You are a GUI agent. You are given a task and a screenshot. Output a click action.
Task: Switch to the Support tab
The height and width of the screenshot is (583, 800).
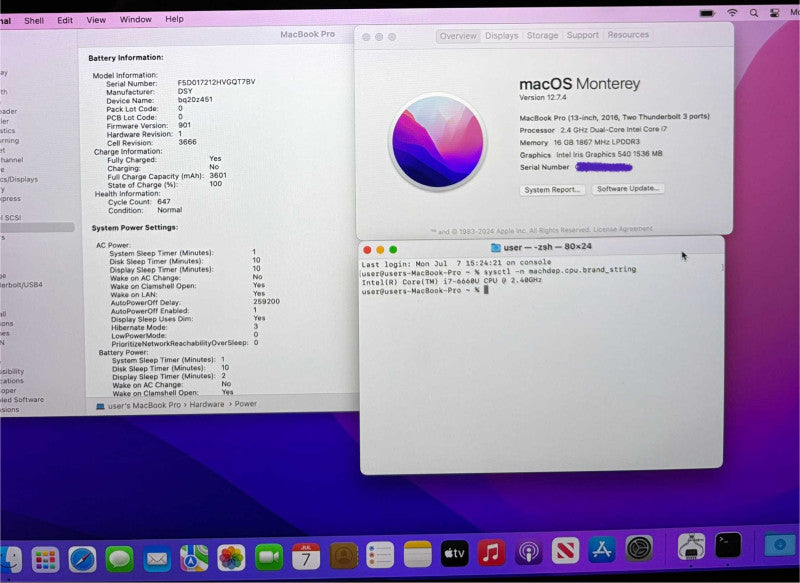[582, 35]
